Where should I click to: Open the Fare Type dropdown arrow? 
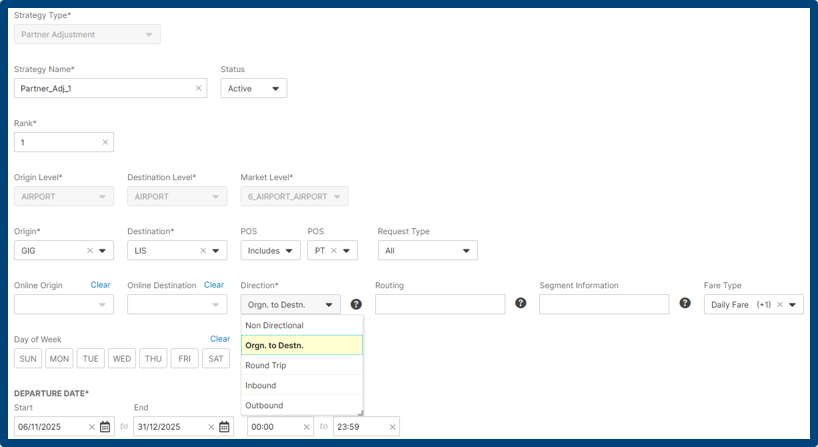pos(793,305)
